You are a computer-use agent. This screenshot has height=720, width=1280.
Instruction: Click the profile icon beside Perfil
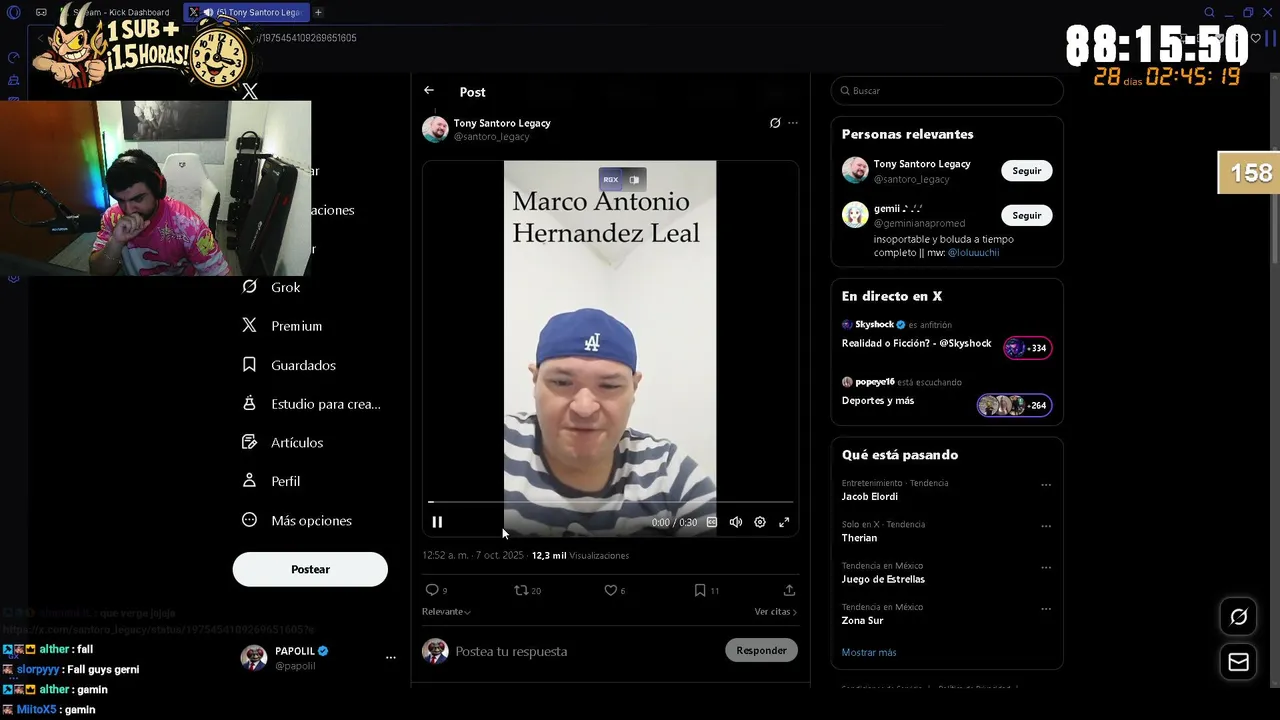coord(250,481)
